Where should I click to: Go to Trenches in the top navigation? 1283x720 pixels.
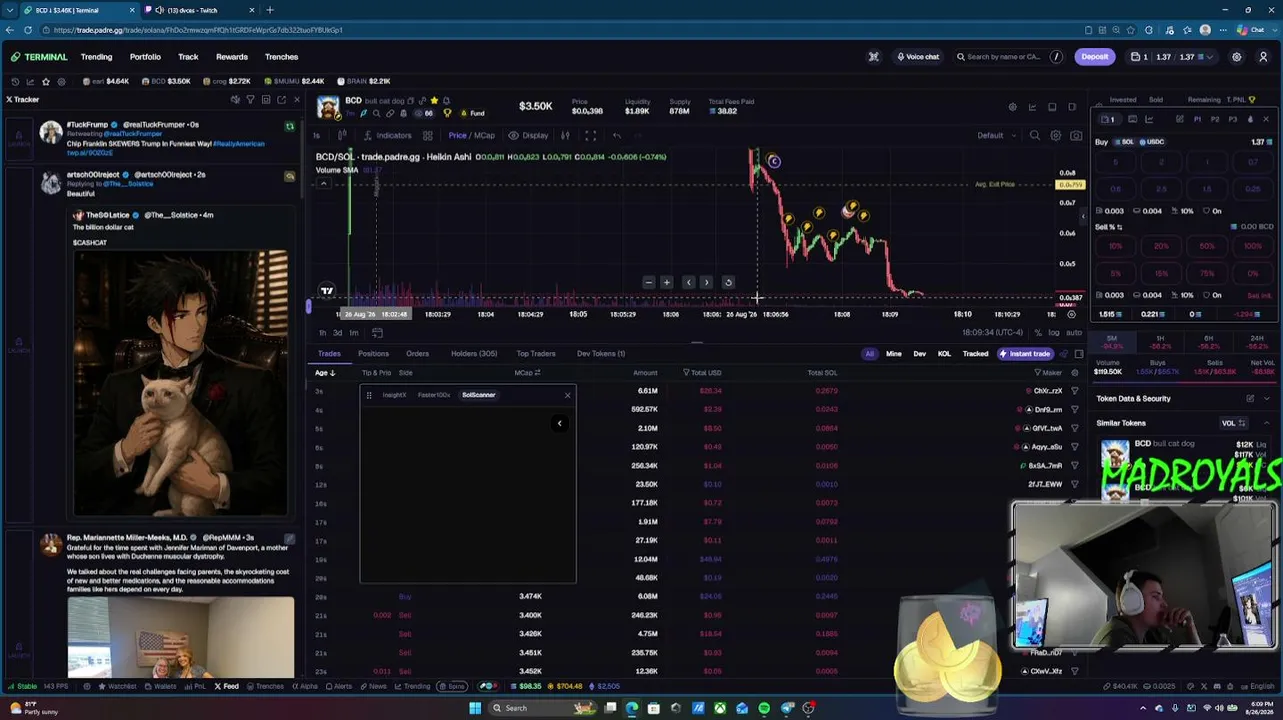(x=282, y=57)
